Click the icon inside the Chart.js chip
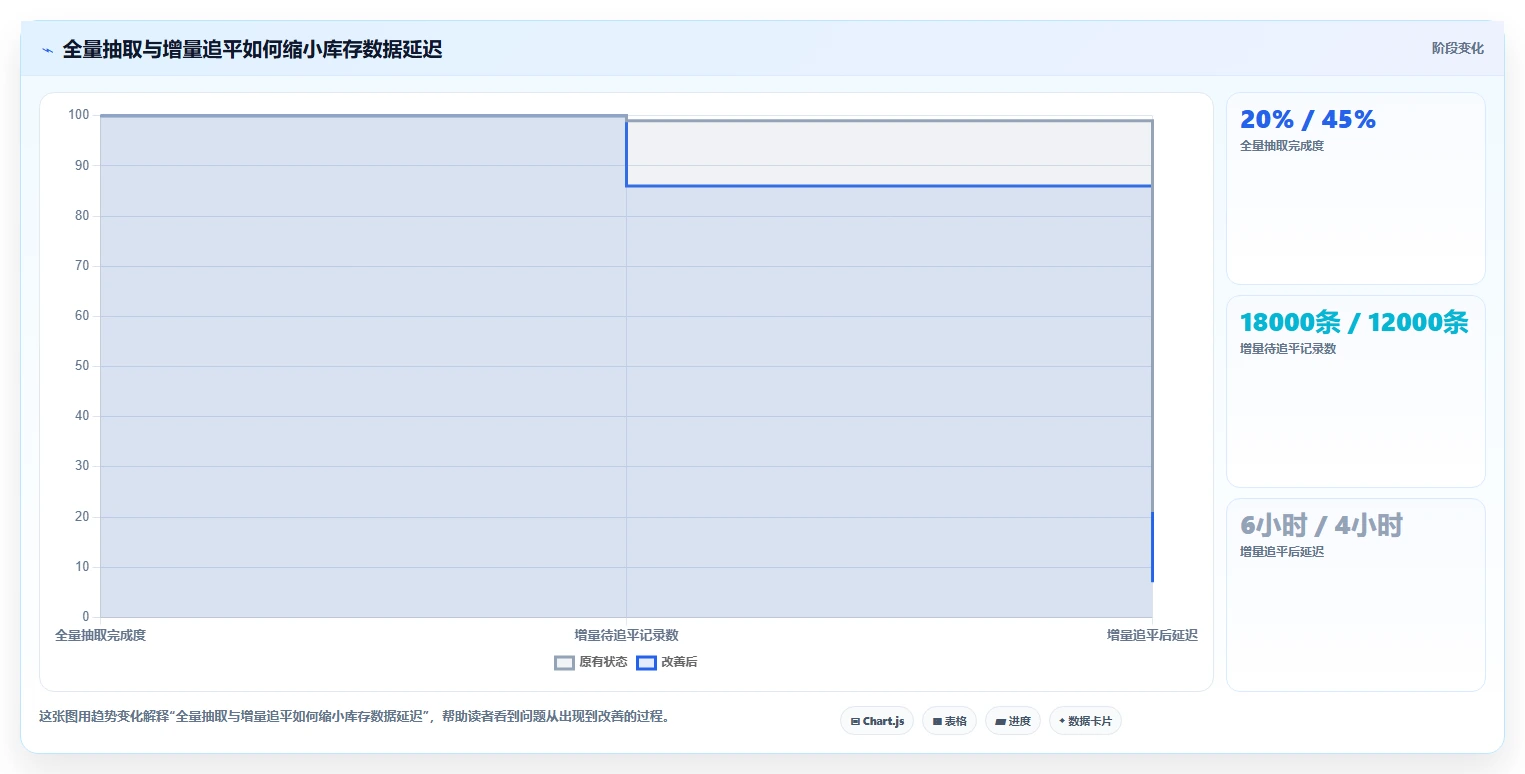This screenshot has height=774, width=1525. (x=855, y=721)
